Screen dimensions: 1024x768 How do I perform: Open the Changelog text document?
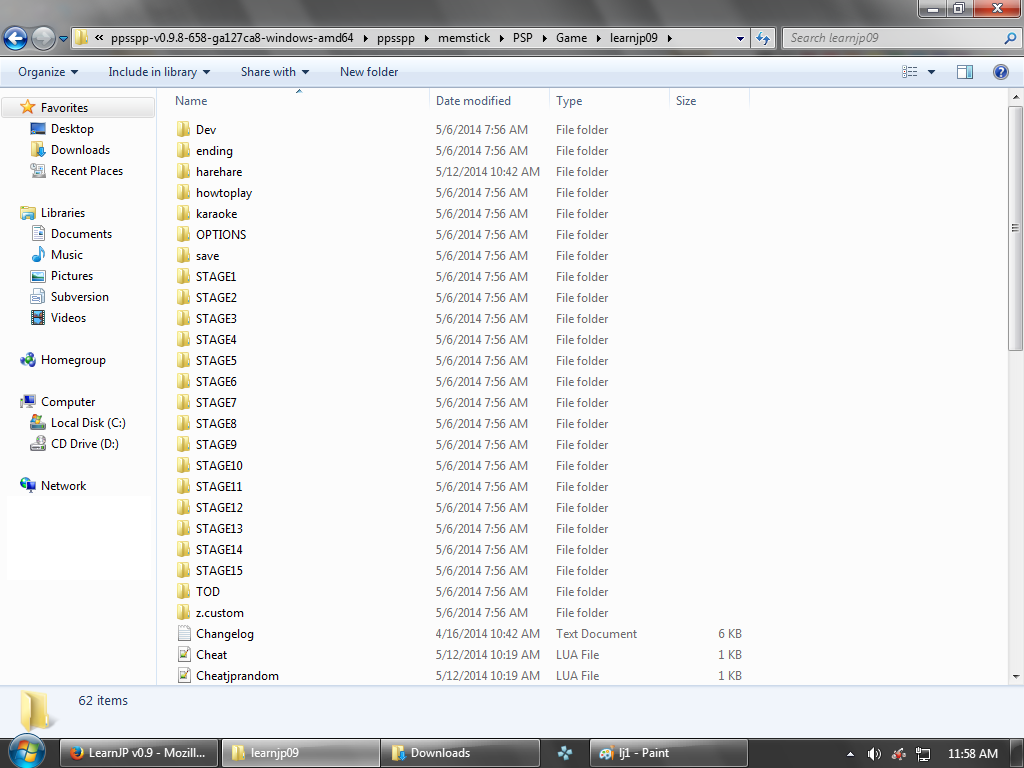pos(224,634)
